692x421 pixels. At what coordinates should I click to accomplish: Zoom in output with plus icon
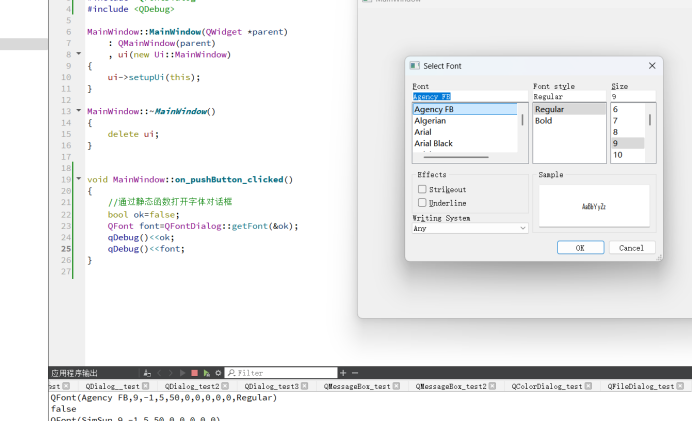[x=343, y=373]
